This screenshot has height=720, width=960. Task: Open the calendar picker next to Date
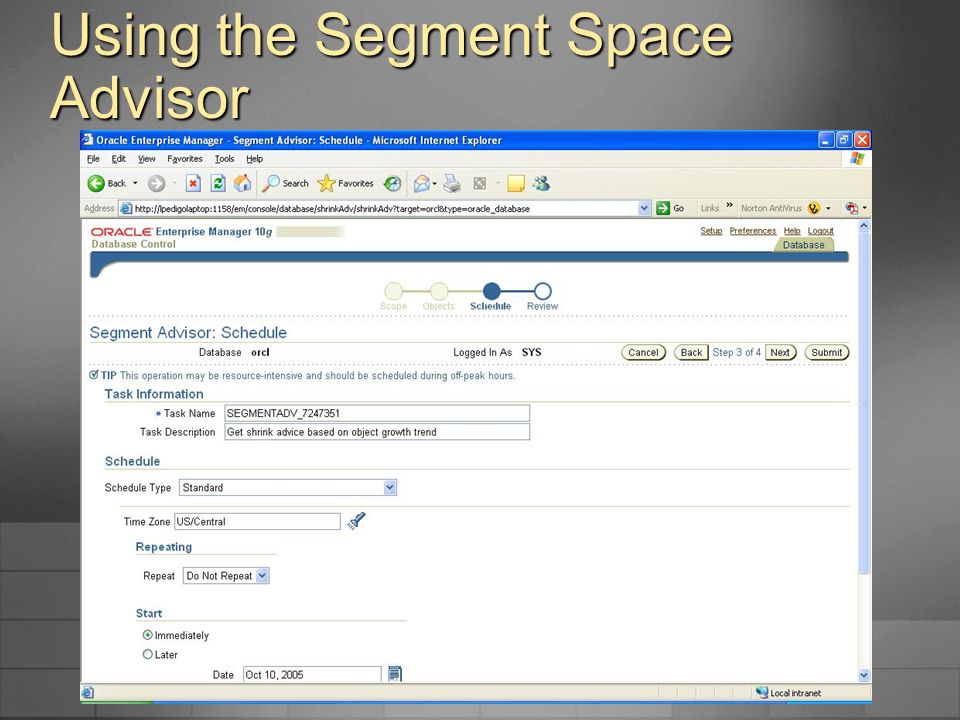[395, 673]
